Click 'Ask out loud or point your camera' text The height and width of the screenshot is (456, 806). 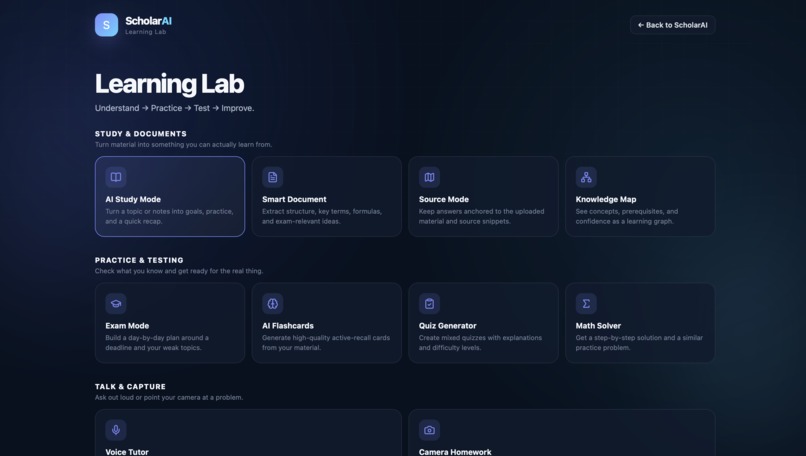click(x=169, y=397)
